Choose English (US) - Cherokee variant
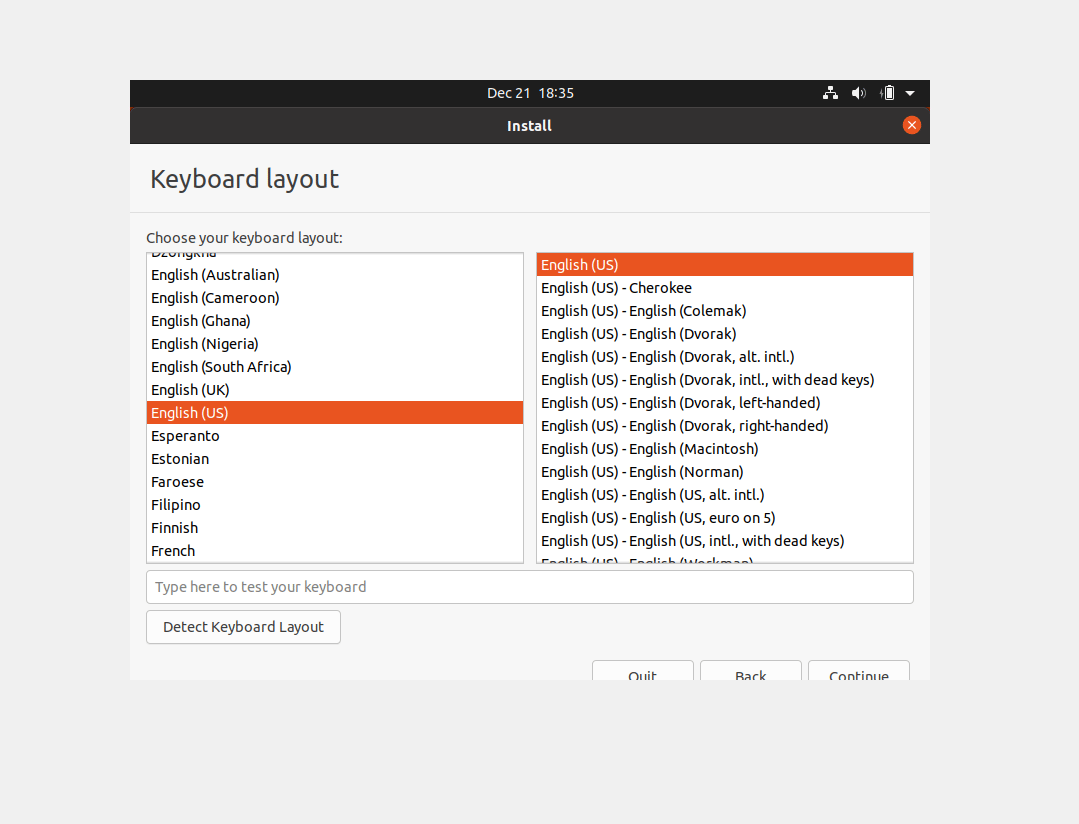Image resolution: width=1079 pixels, height=824 pixels. (725, 288)
